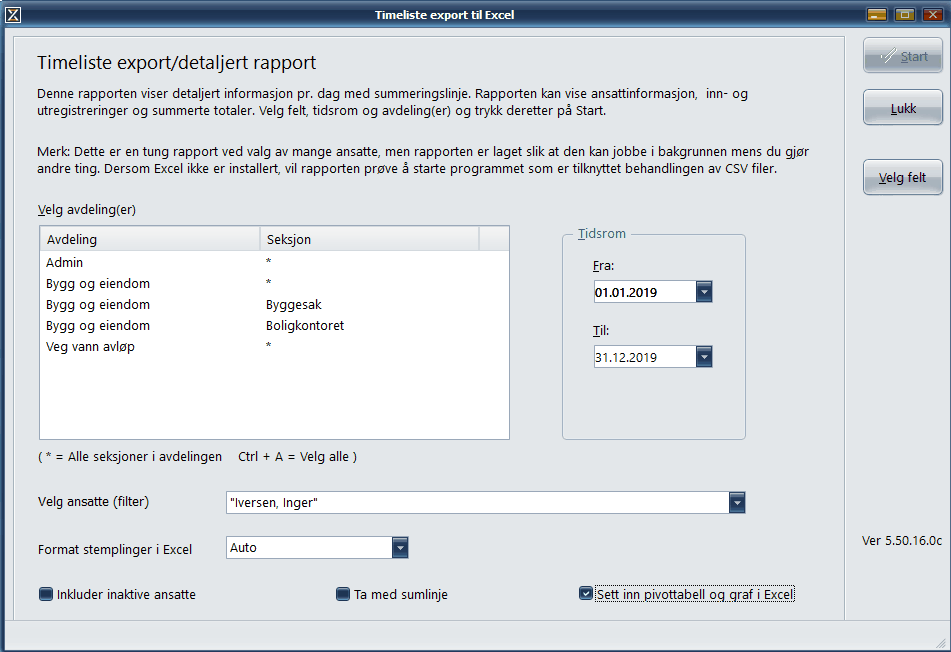Sort by the Avdeling column header
Viewport: 951px width, 652px height.
click(x=148, y=240)
